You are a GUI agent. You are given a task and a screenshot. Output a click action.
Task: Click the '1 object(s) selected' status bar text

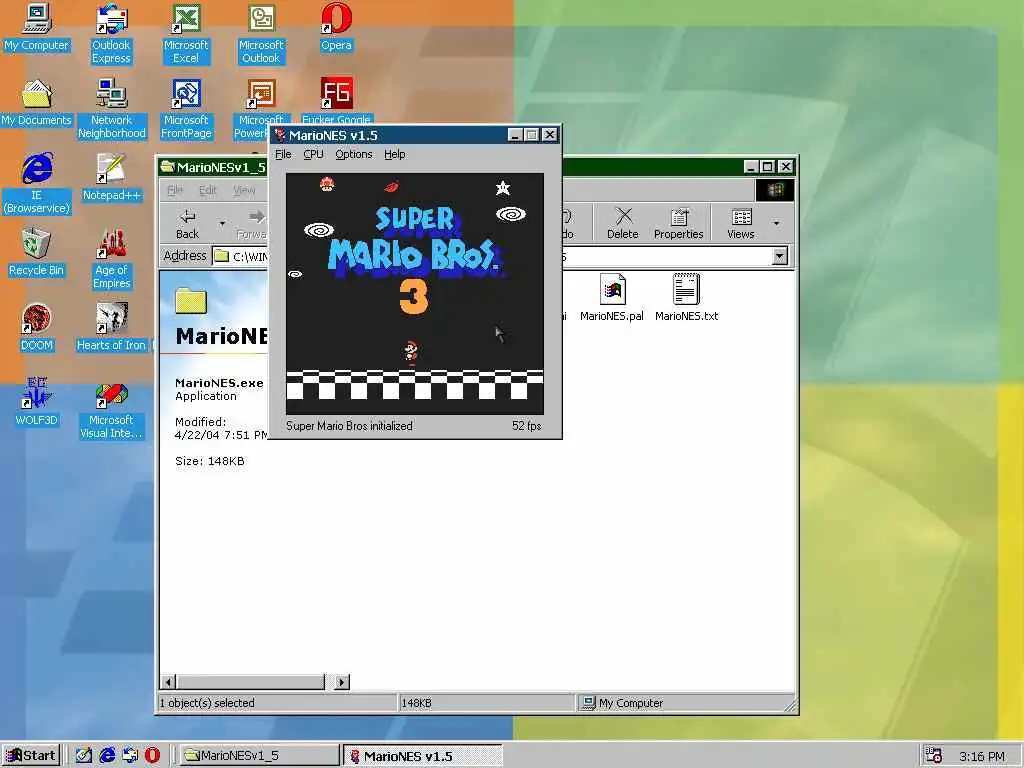point(207,703)
